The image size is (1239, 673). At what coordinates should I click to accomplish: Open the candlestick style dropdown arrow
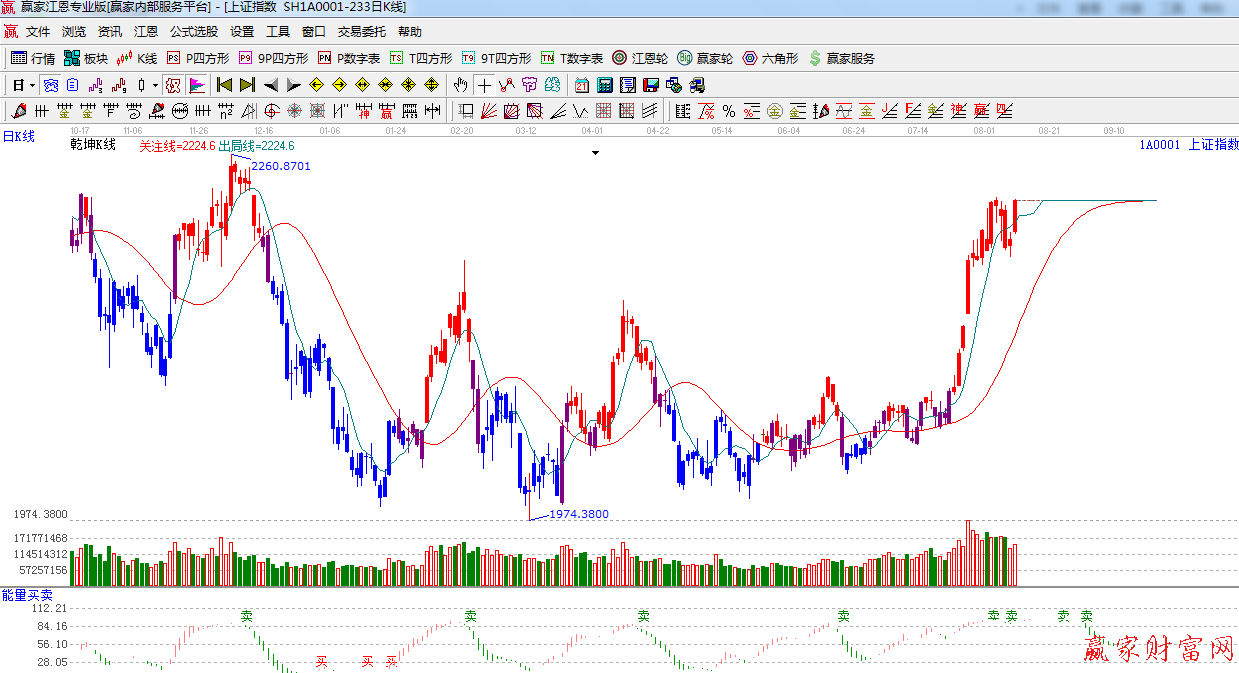(155, 85)
